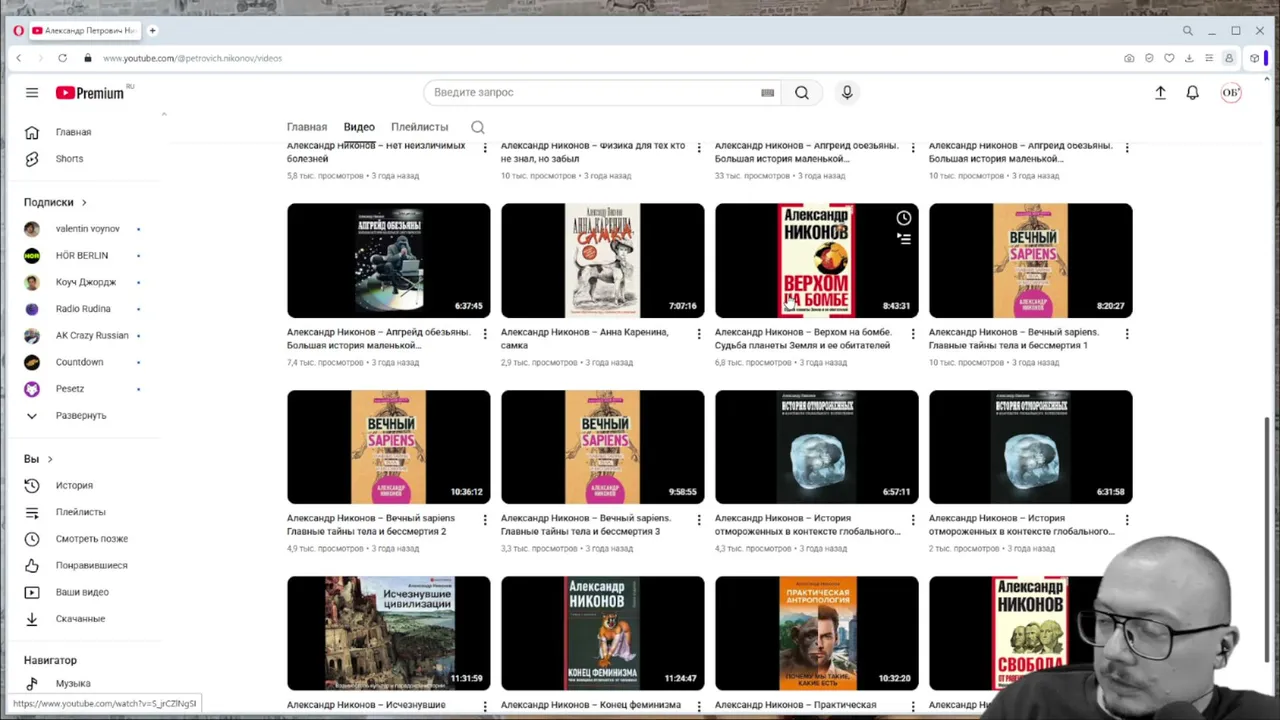Open options dots for Верхом на бомбе video
This screenshot has width=1280, height=720.
point(913,333)
